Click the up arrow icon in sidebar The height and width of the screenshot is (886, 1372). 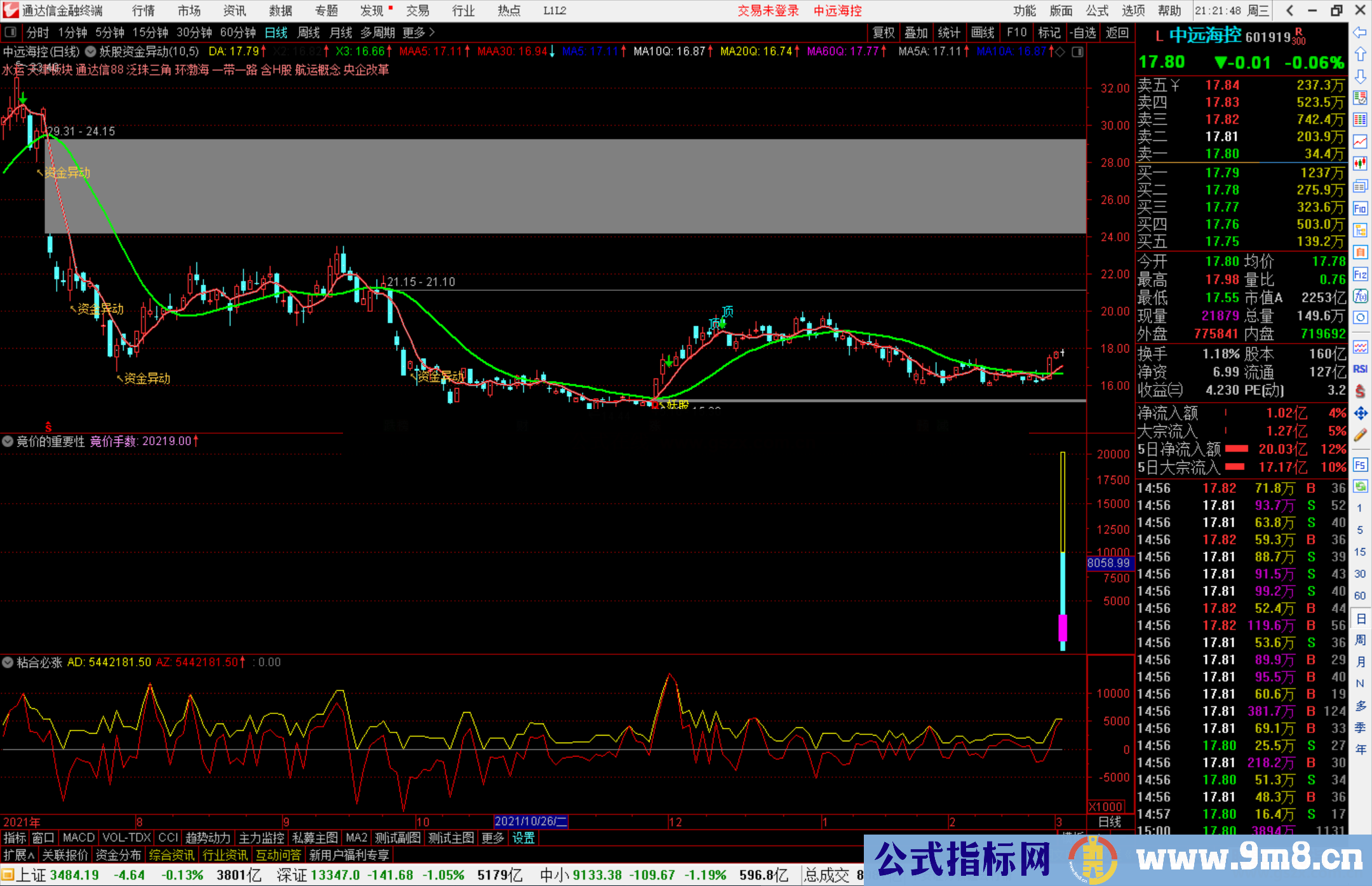(1360, 55)
